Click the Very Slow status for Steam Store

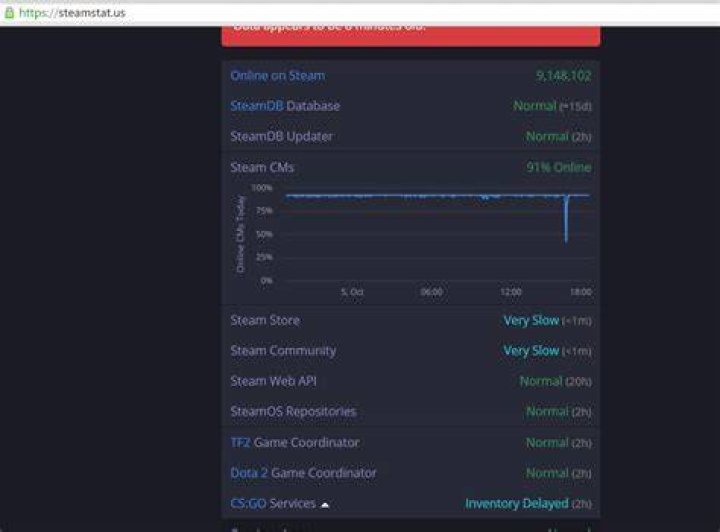[531, 320]
